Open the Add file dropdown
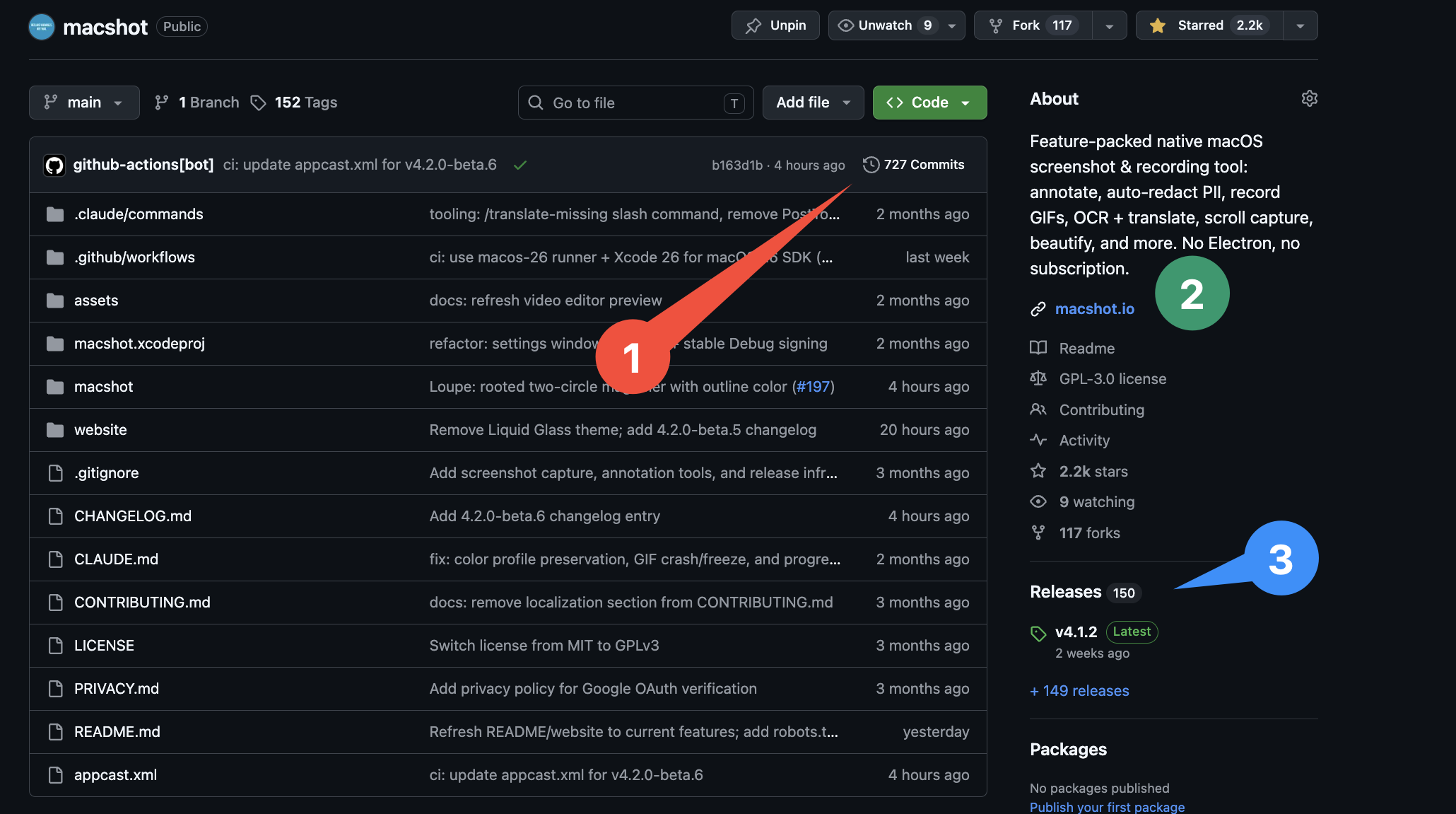Screen dimensions: 1456x814 pyautogui.click(x=813, y=103)
